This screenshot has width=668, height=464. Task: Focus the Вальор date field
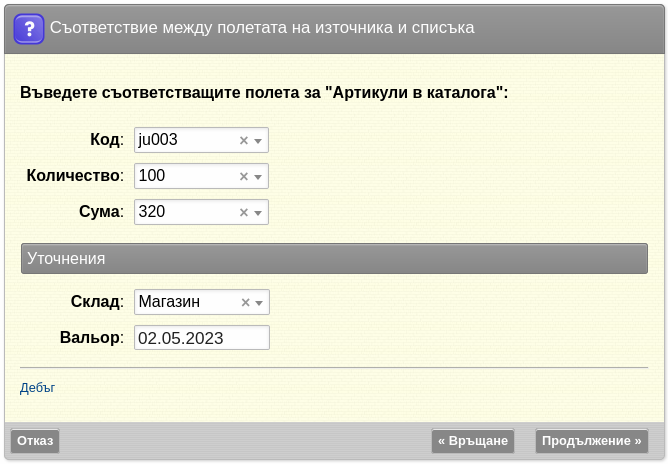coord(202,338)
